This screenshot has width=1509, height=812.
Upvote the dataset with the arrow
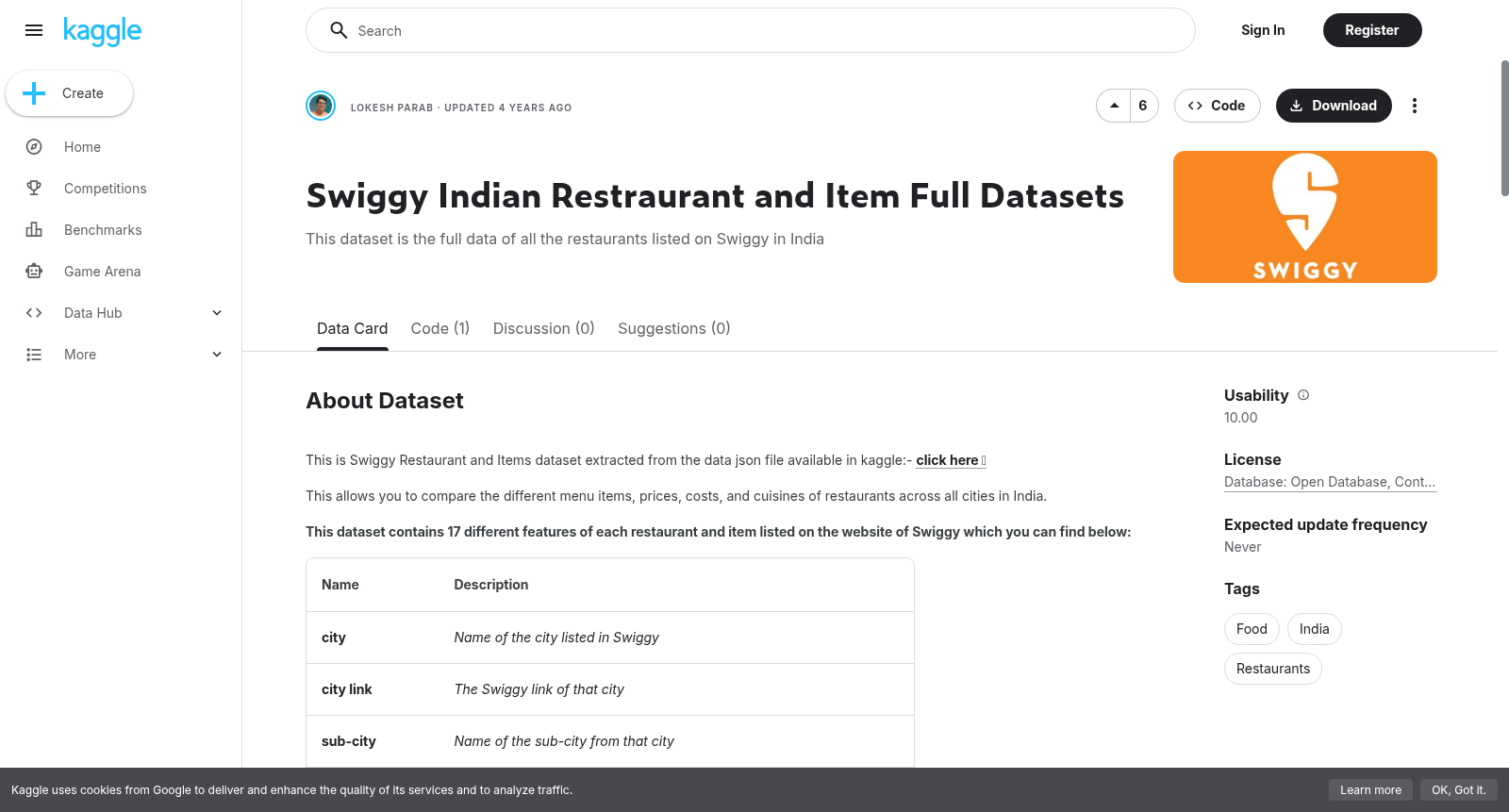[1114, 106]
